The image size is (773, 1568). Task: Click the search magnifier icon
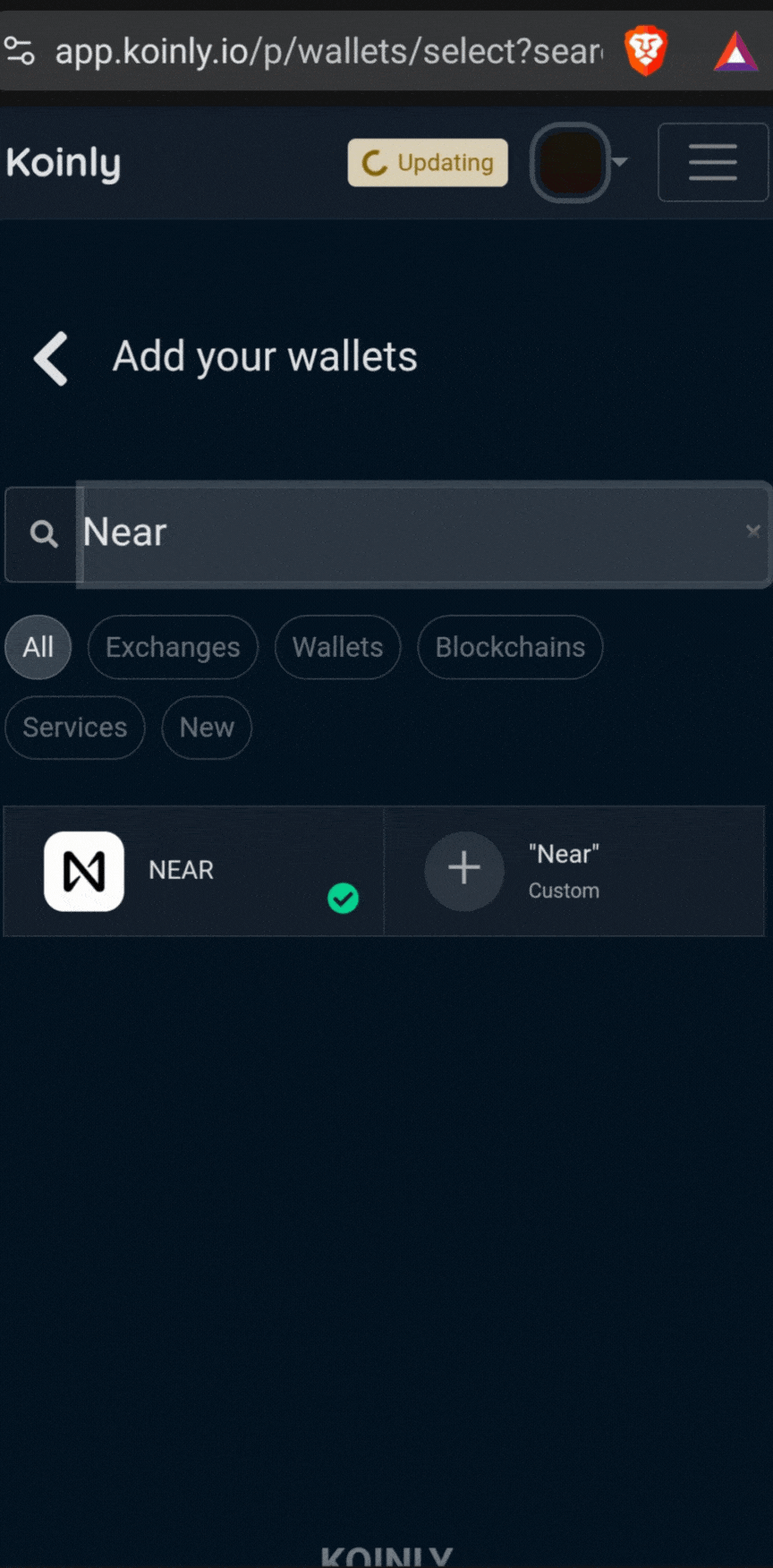click(x=42, y=533)
